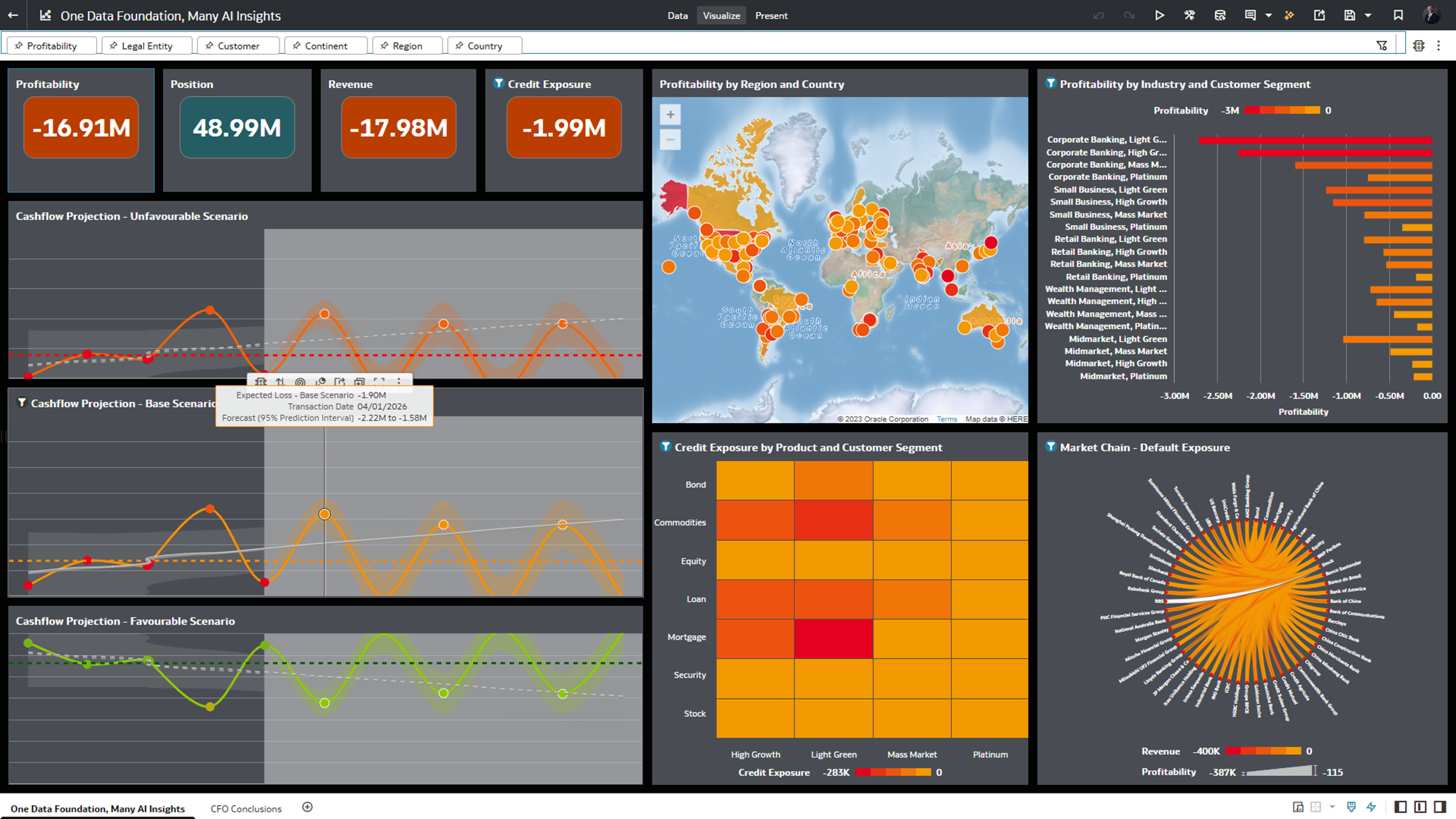Viewport: 1456px width, 819px height.
Task: Toggle the brushing paintbrush icon
Action: click(x=1351, y=807)
